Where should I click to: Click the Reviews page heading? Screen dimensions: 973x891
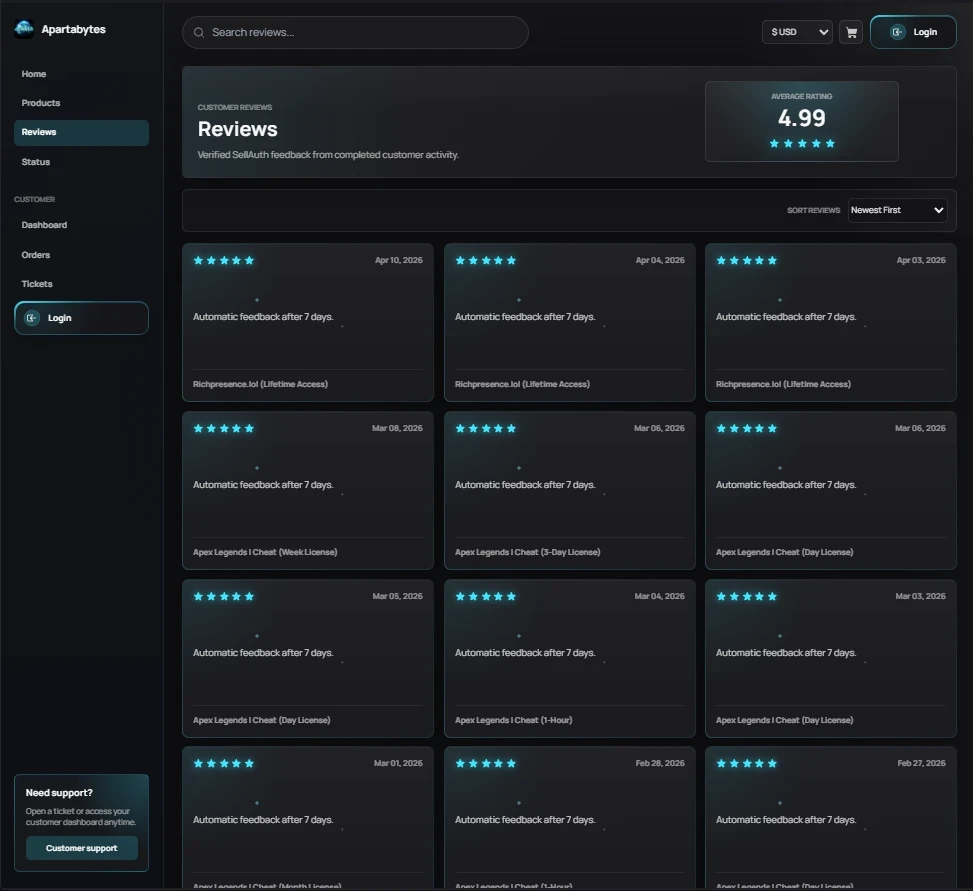tap(238, 129)
